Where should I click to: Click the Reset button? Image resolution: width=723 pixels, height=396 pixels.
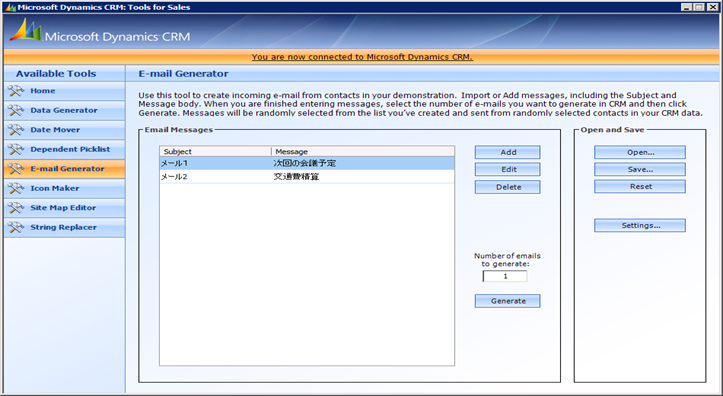[x=640, y=186]
